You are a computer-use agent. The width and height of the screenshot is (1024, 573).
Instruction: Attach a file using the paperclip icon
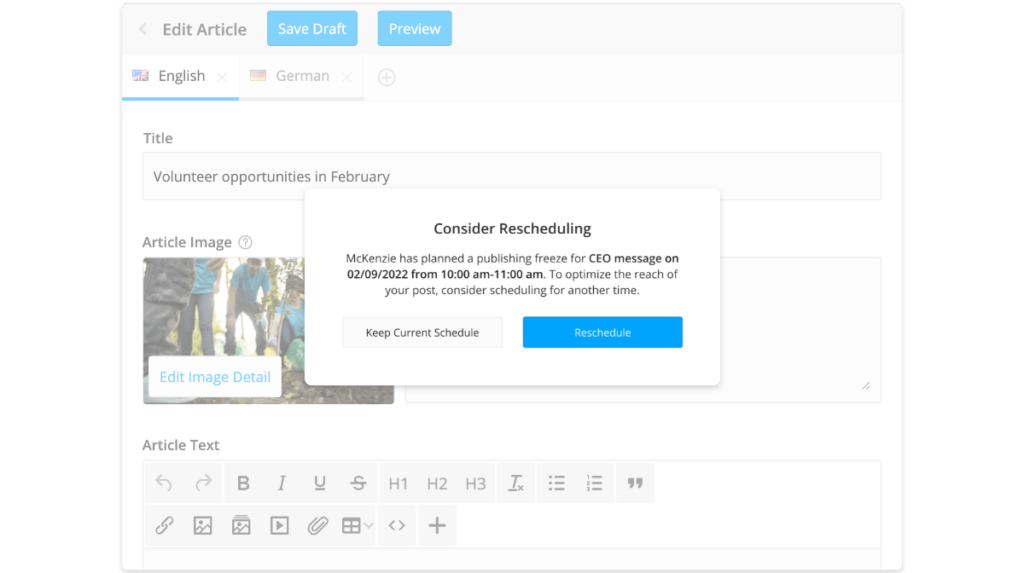coord(318,525)
